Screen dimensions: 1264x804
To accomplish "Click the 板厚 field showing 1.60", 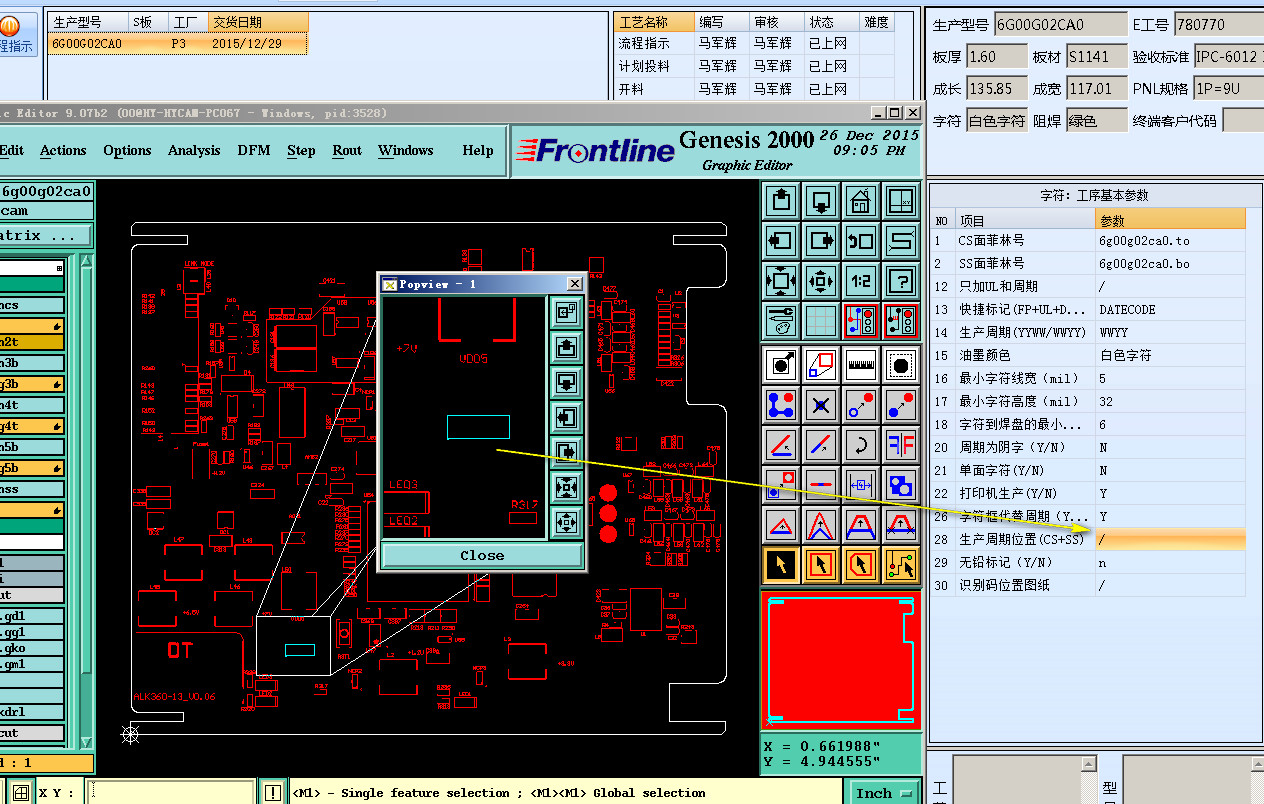I will pyautogui.click(x=997, y=57).
